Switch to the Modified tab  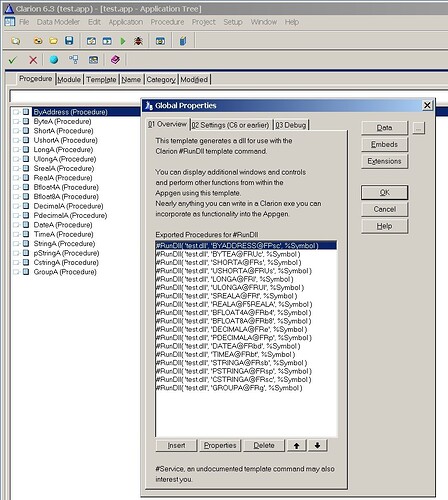(194, 80)
